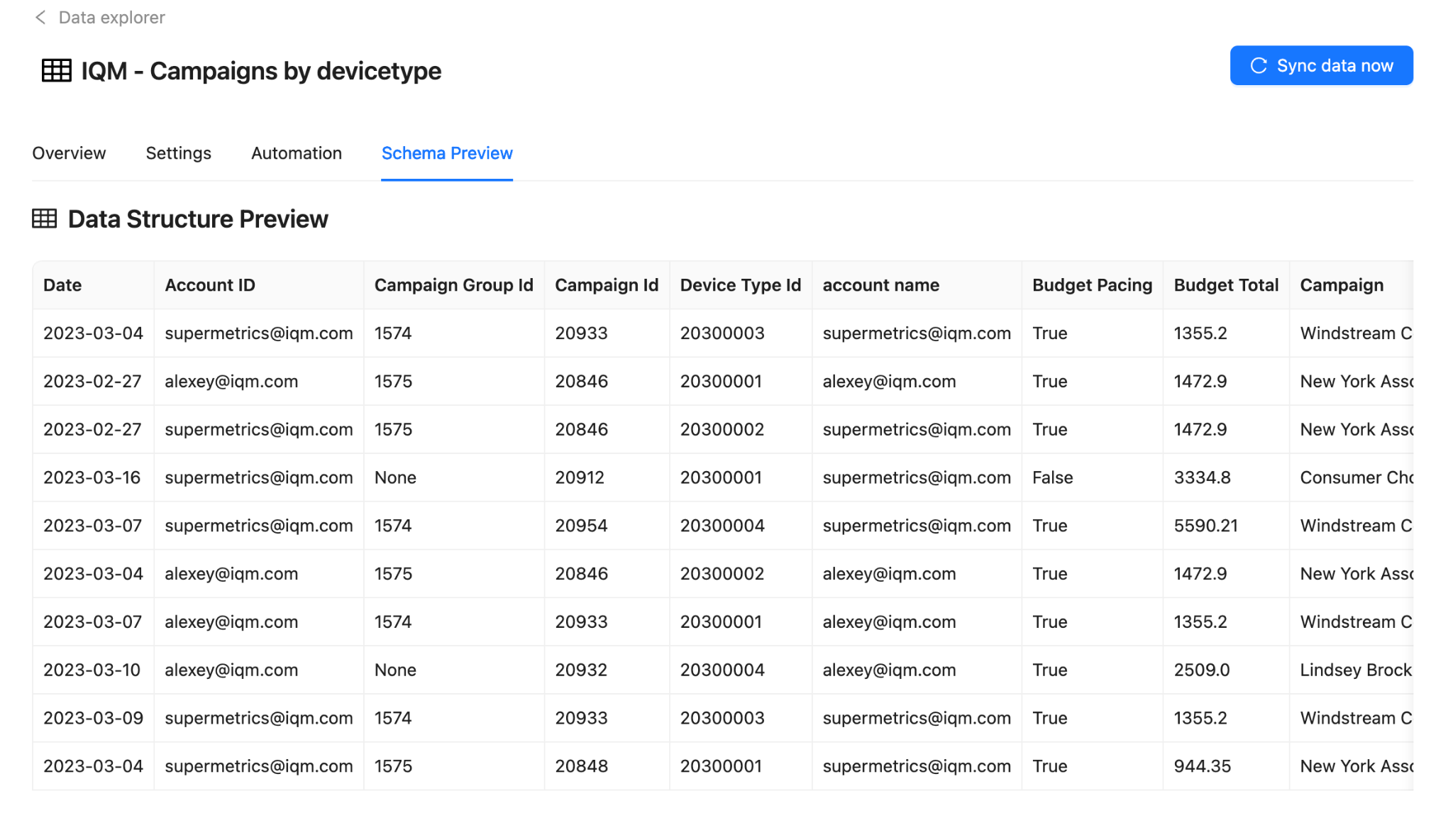Select the Automation tab
This screenshot has height=840, width=1453.
point(296,153)
